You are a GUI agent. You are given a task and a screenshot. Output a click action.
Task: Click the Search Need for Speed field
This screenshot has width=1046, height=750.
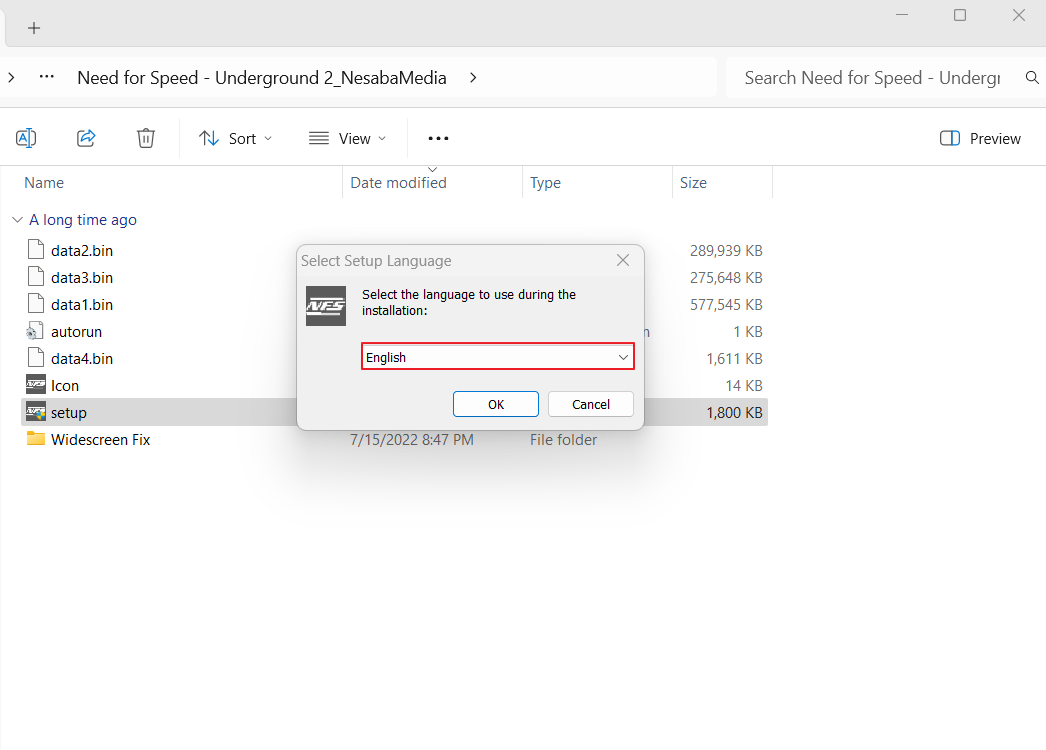872,77
